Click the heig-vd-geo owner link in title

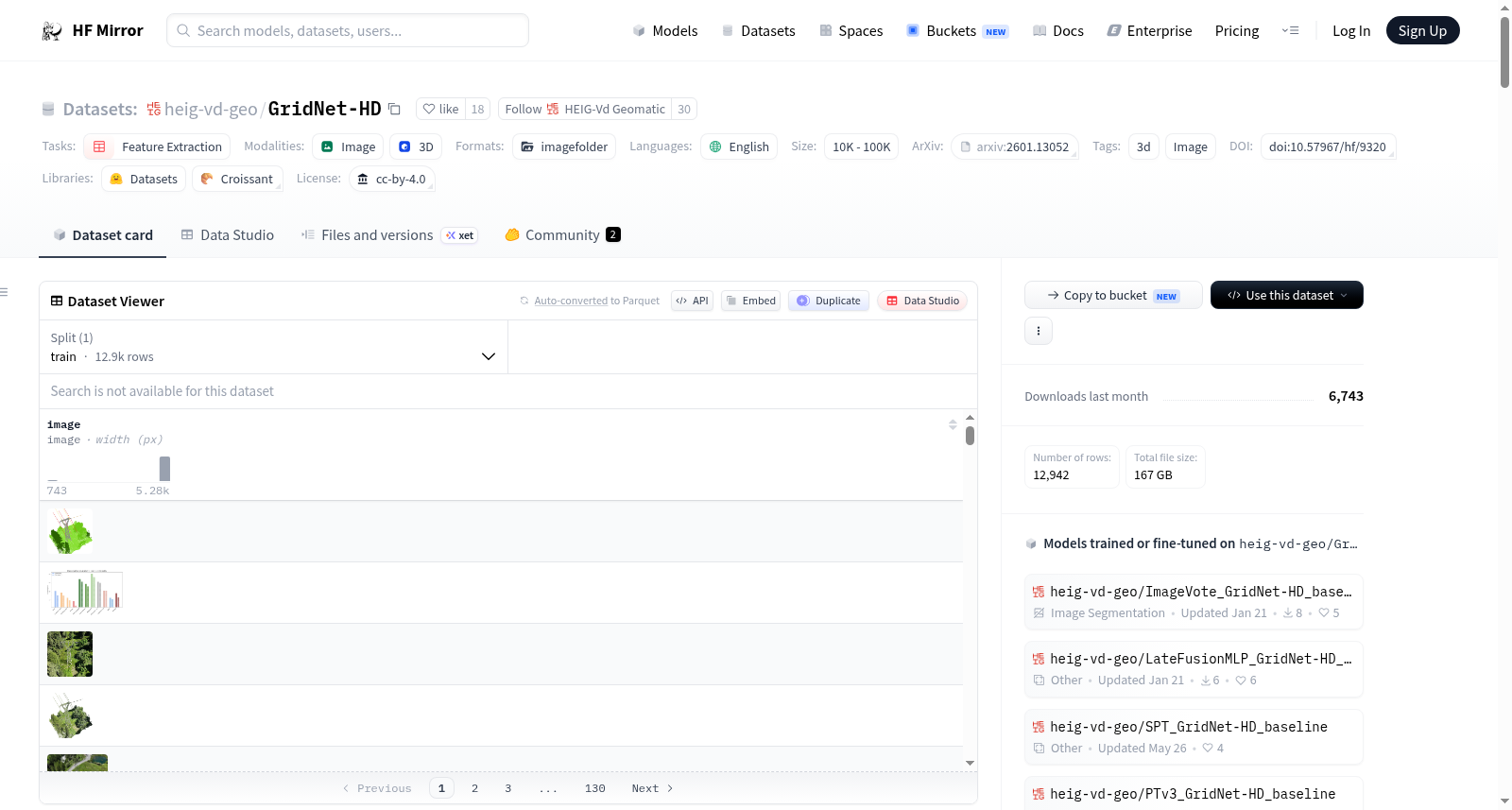tap(211, 110)
